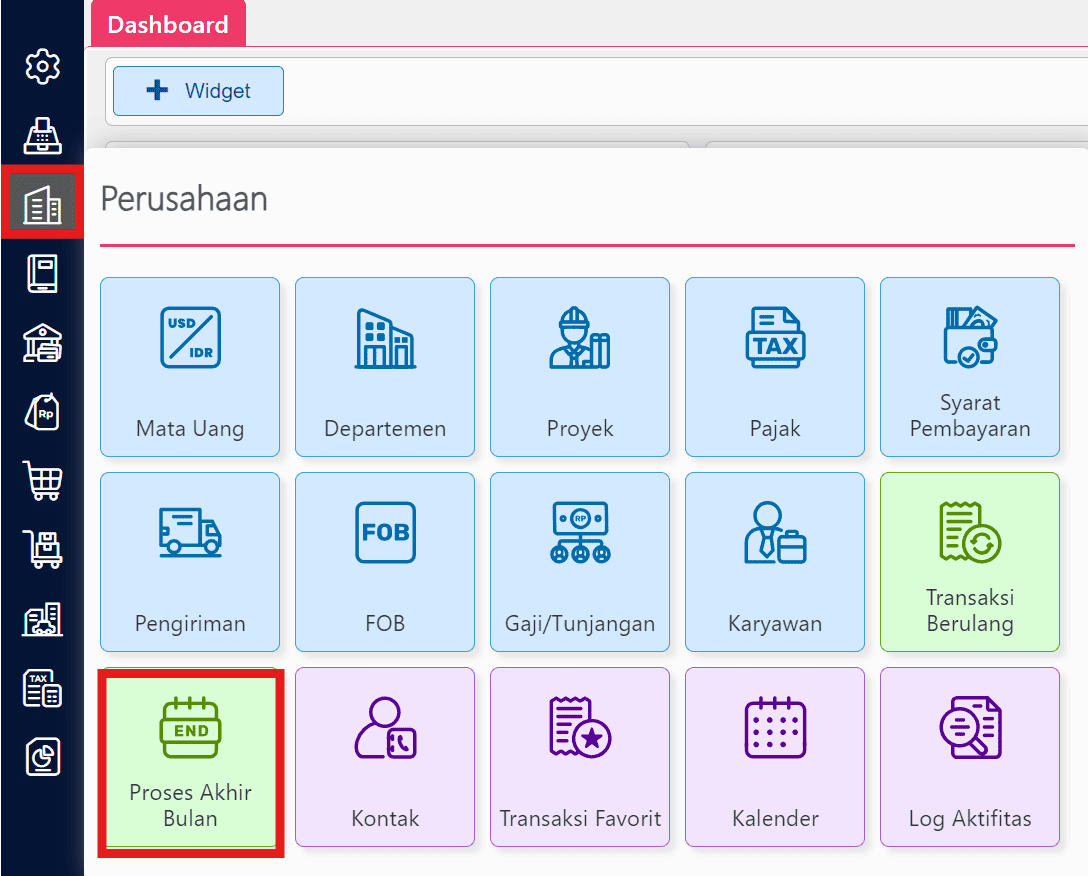The height and width of the screenshot is (876, 1088).
Task: Open Transaksi Favorit
Action: [x=579, y=757]
